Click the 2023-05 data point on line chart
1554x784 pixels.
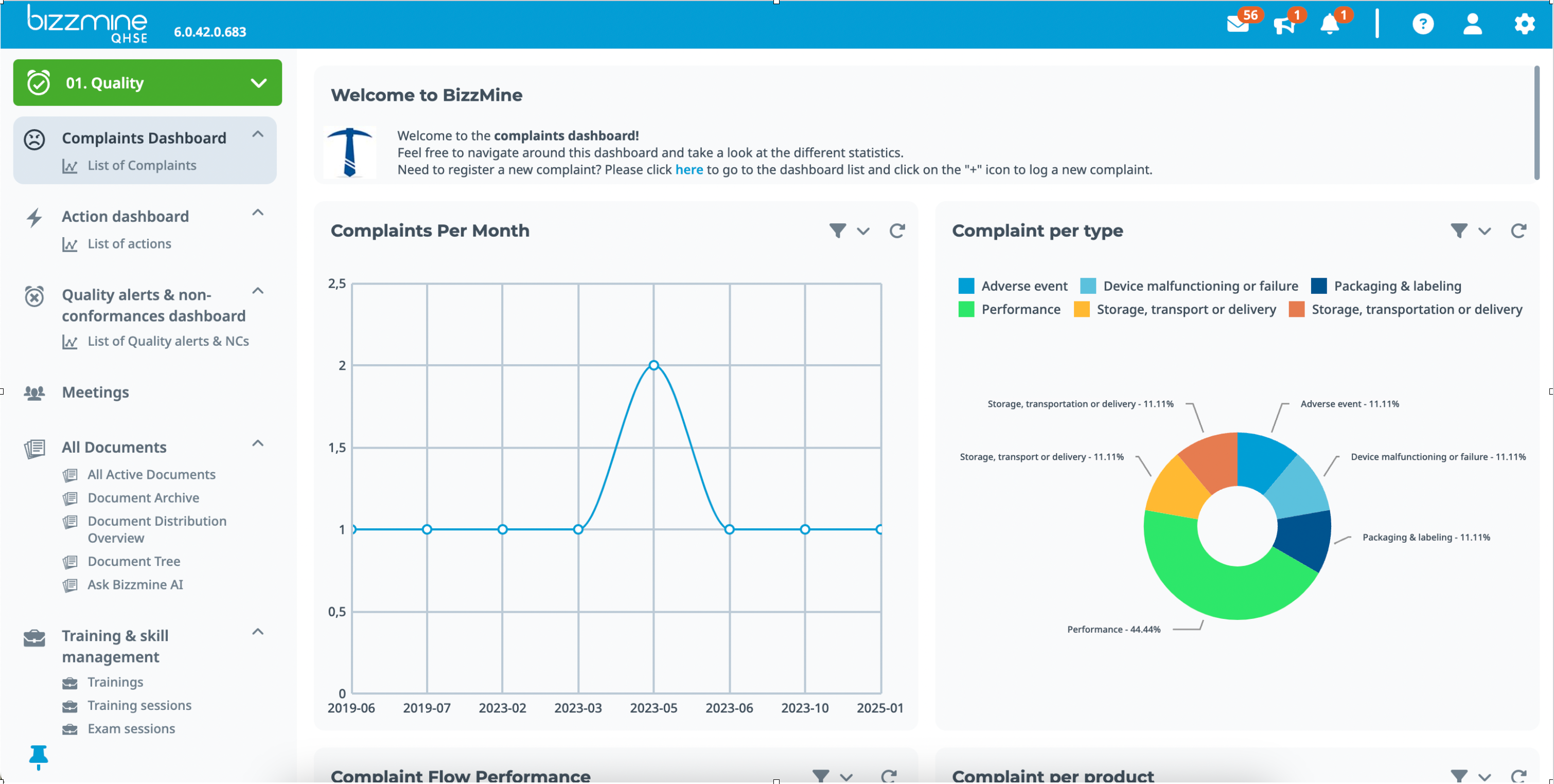(654, 365)
